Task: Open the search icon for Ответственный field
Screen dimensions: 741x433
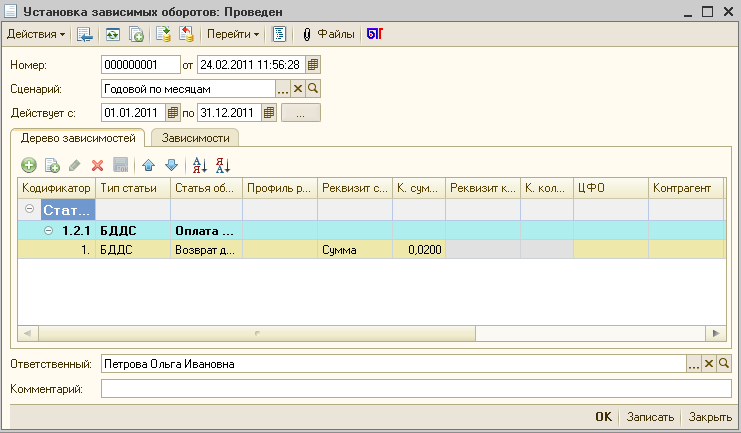Action: pyautogui.click(x=725, y=364)
